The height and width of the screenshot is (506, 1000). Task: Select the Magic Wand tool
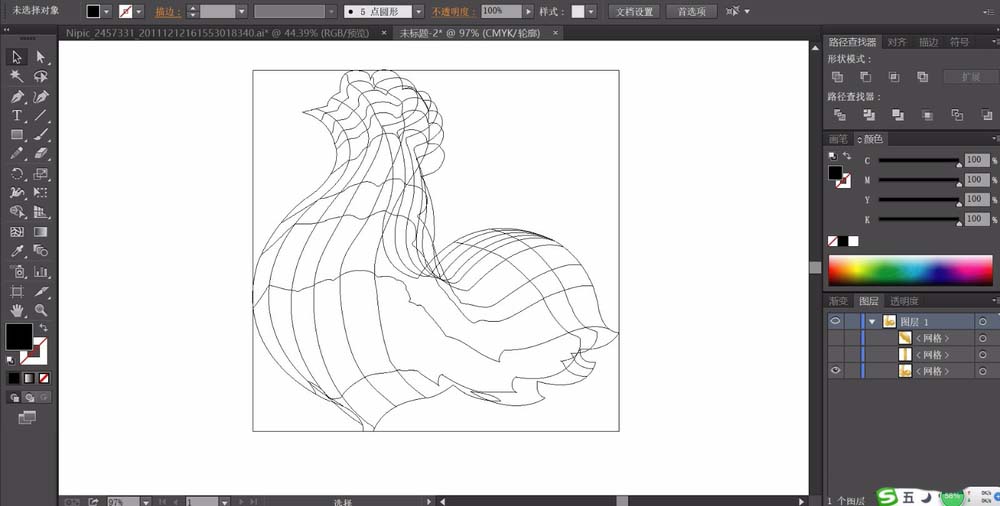17,77
